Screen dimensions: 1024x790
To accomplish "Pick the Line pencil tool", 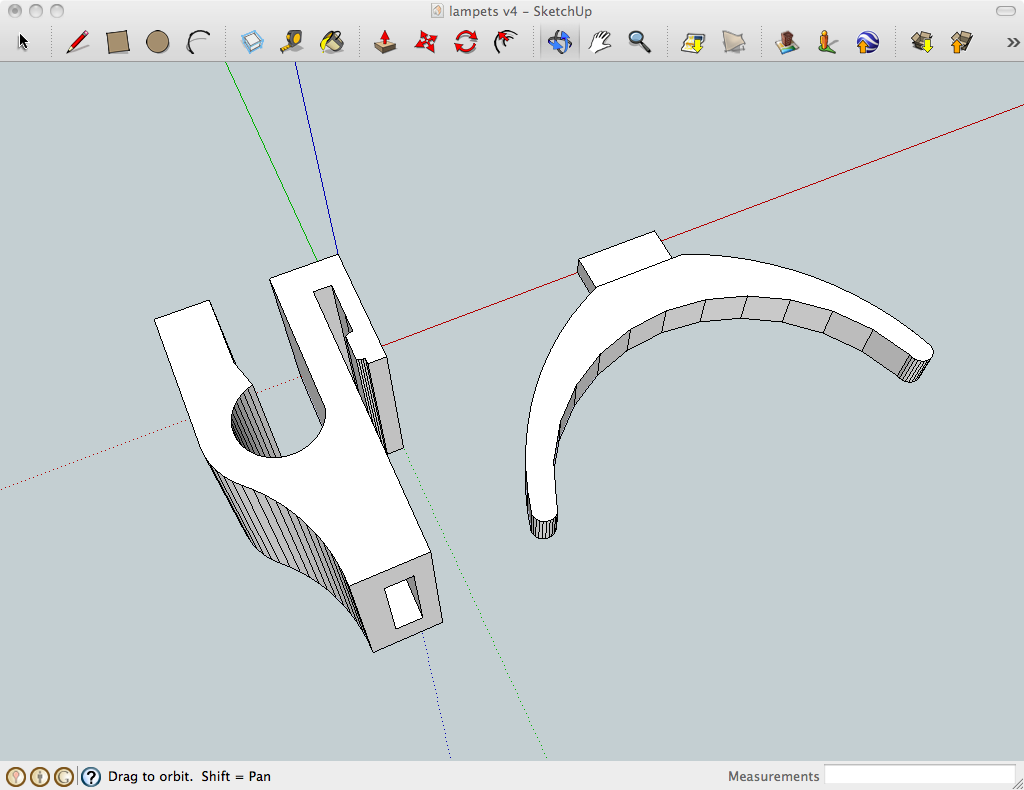I will click(78, 42).
